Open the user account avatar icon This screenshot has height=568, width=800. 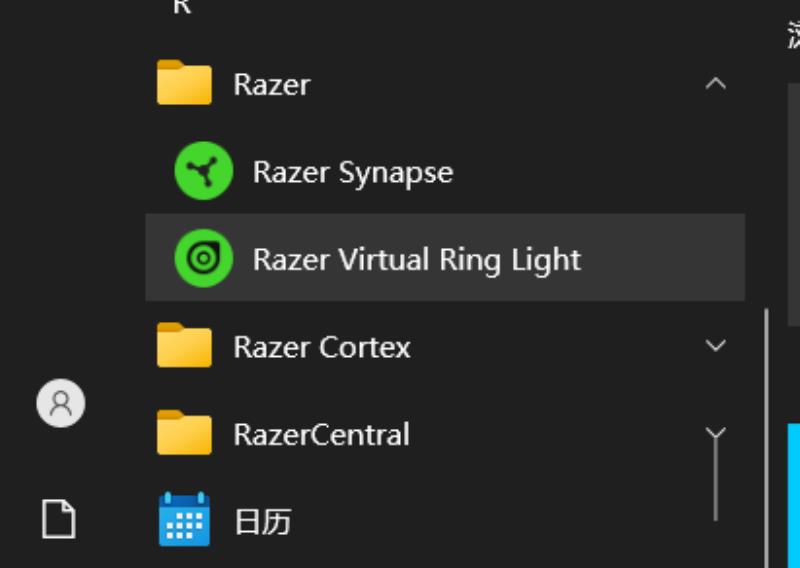(x=61, y=403)
